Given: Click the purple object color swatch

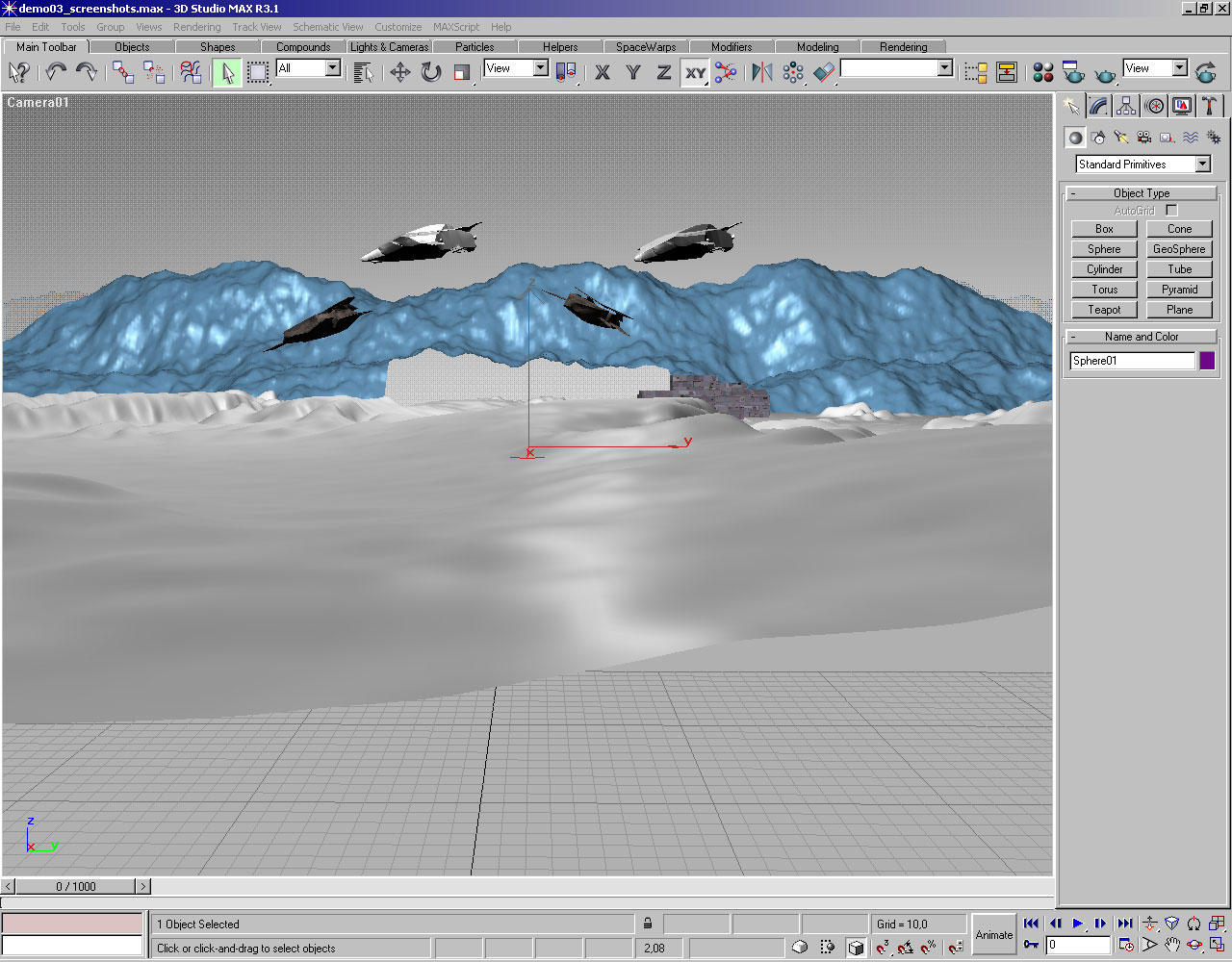Looking at the screenshot, I should pos(1207,361).
